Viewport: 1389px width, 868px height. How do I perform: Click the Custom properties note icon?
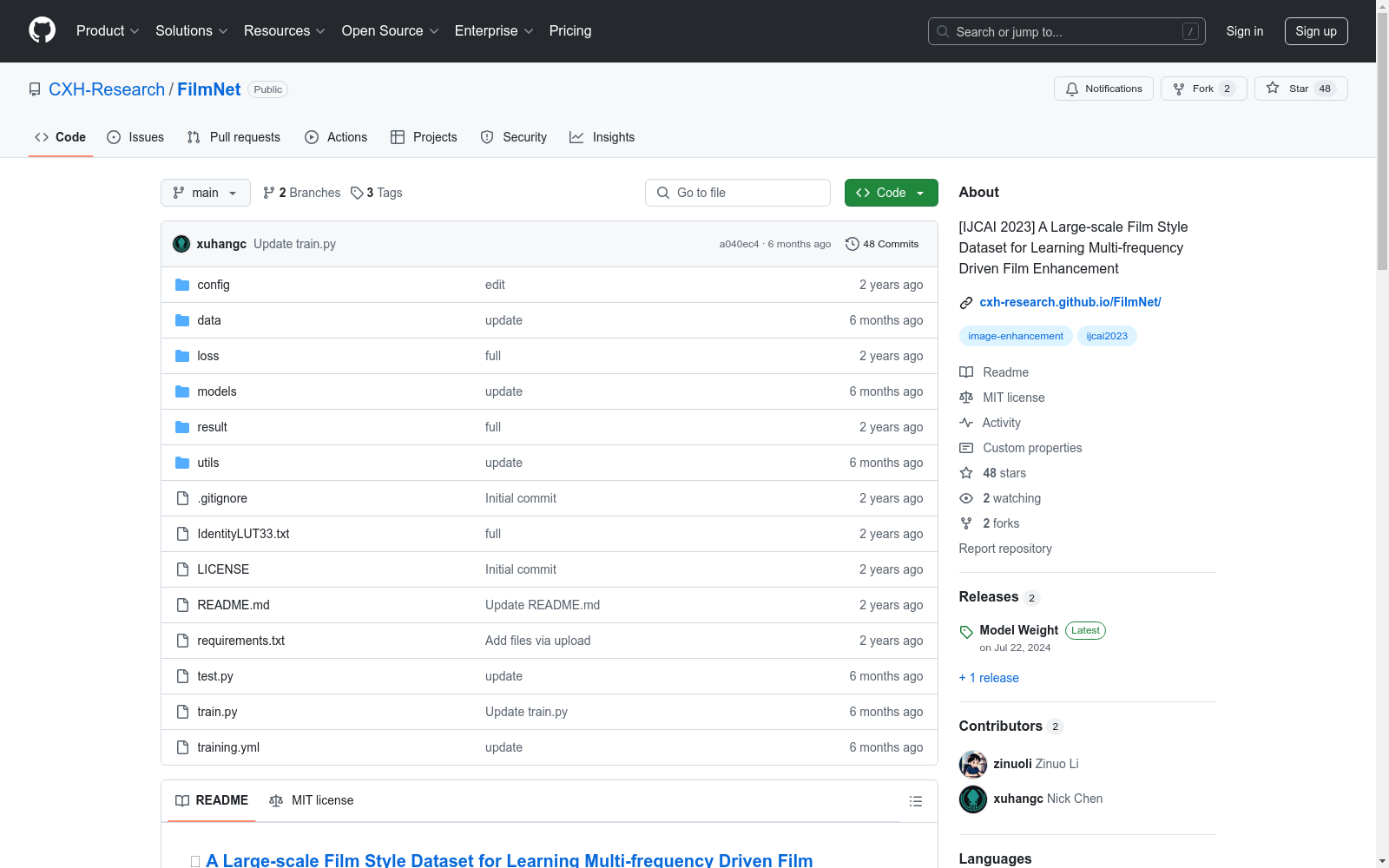point(966,448)
